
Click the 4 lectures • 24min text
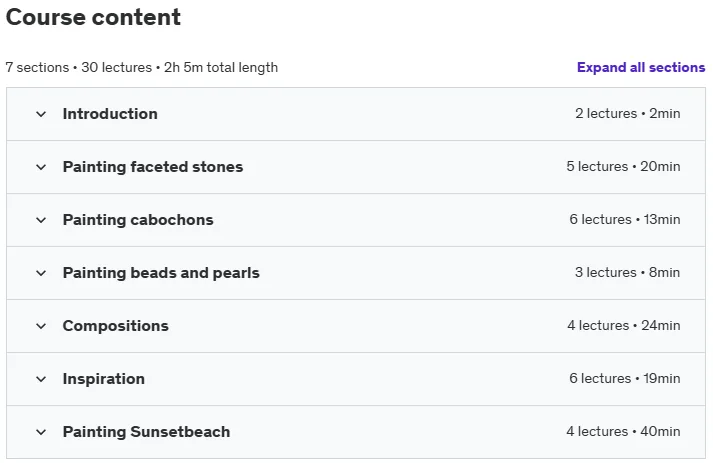click(623, 325)
